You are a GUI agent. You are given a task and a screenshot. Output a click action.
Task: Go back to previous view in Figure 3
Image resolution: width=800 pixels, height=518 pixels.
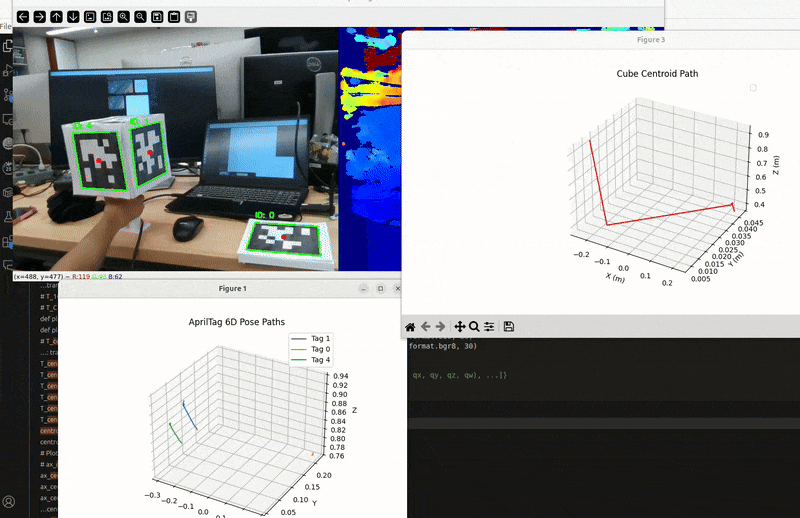point(426,326)
